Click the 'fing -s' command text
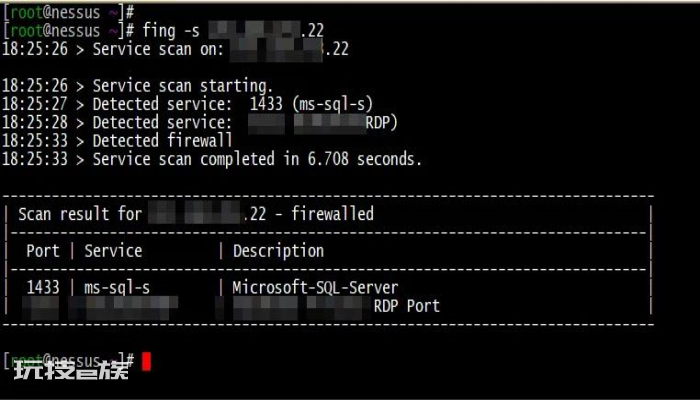This screenshot has height=400, width=700. tap(171, 31)
